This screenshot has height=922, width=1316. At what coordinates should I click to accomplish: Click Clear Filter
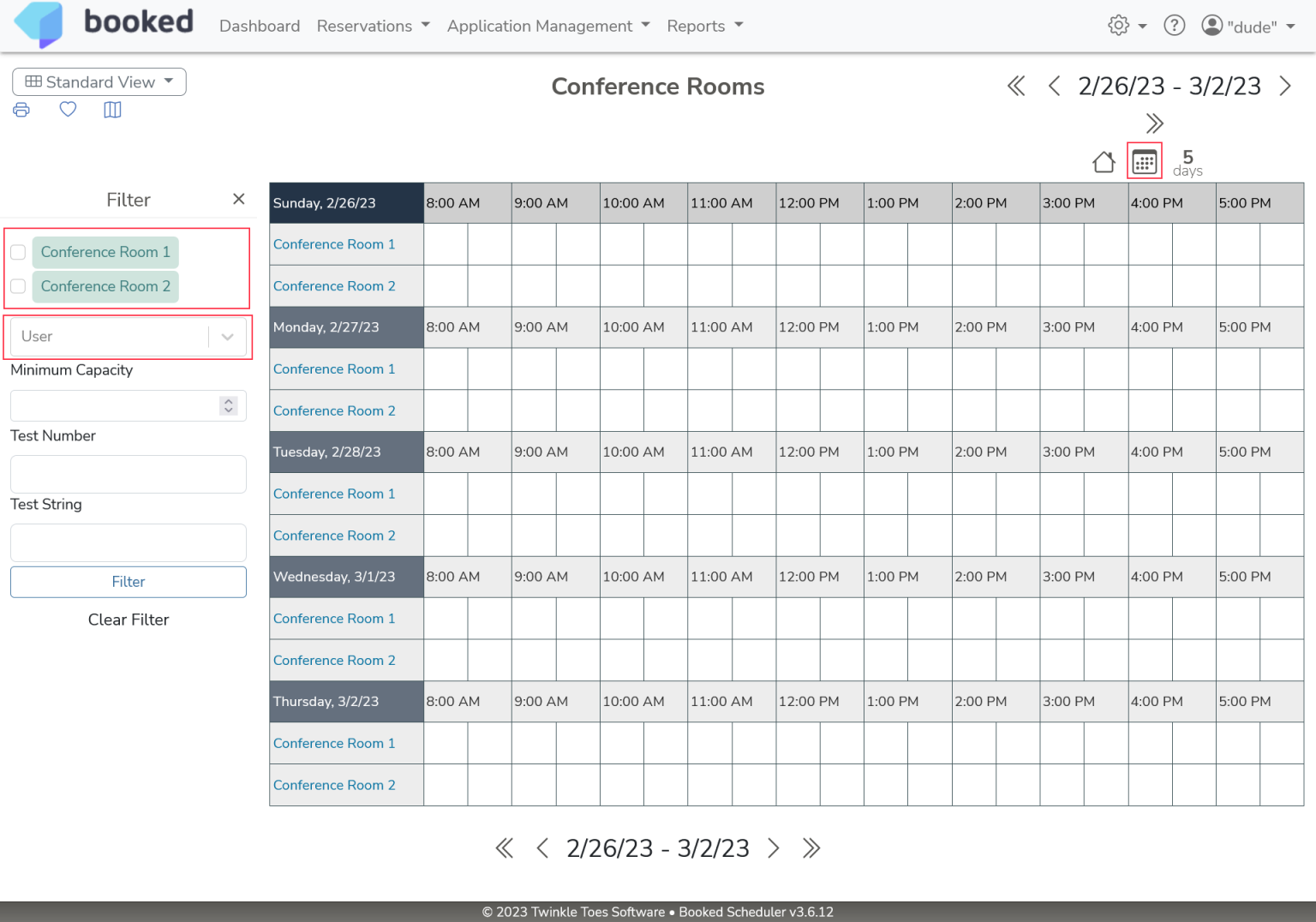coord(129,620)
